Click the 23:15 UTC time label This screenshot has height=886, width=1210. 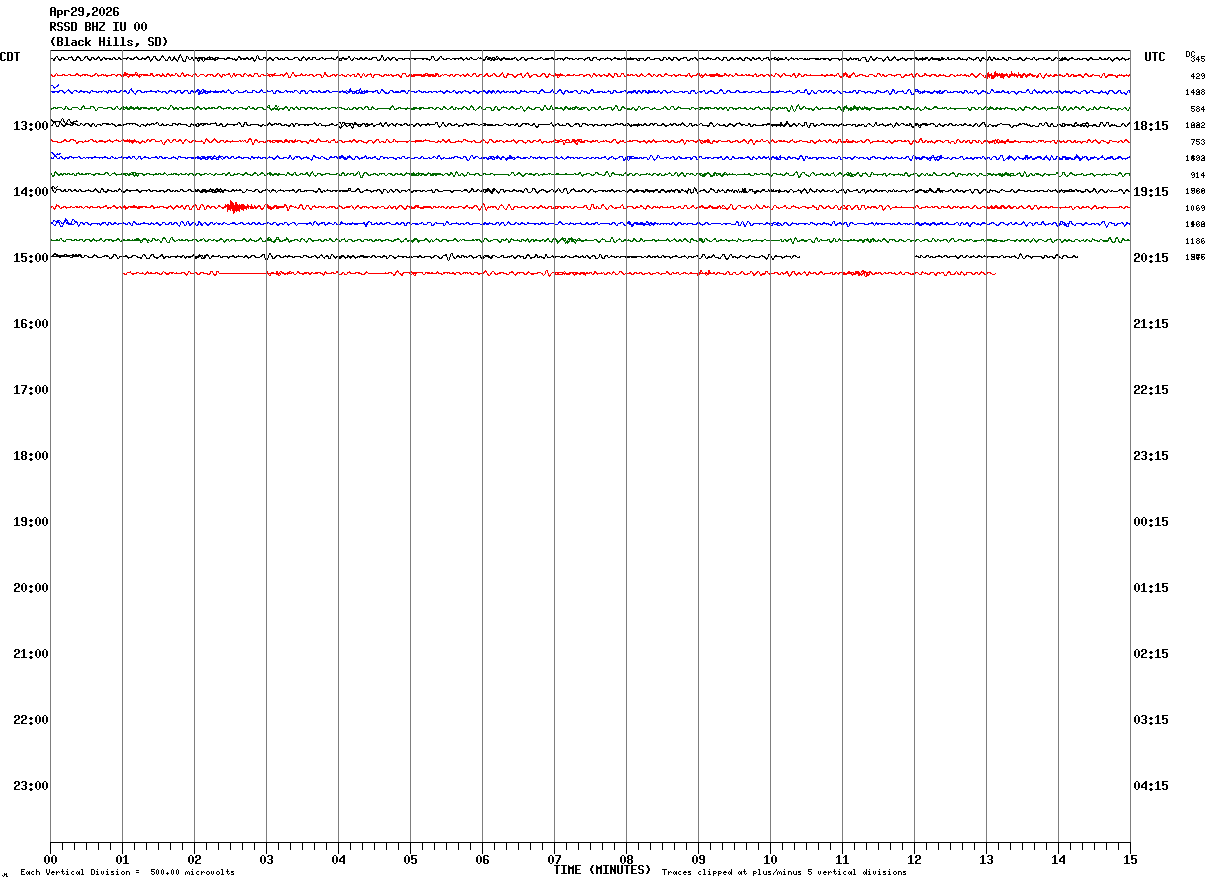pos(1151,456)
